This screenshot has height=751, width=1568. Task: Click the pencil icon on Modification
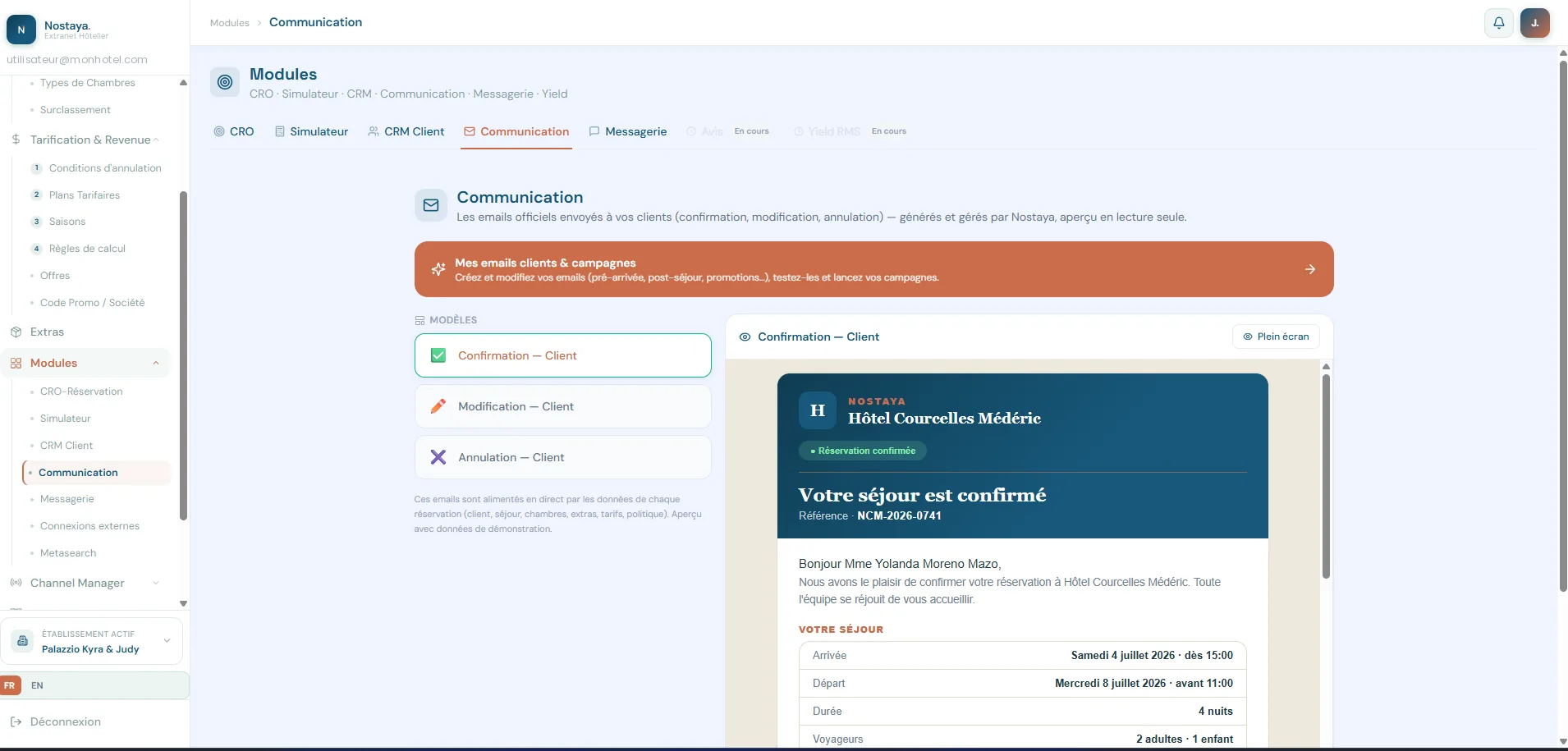(x=438, y=406)
